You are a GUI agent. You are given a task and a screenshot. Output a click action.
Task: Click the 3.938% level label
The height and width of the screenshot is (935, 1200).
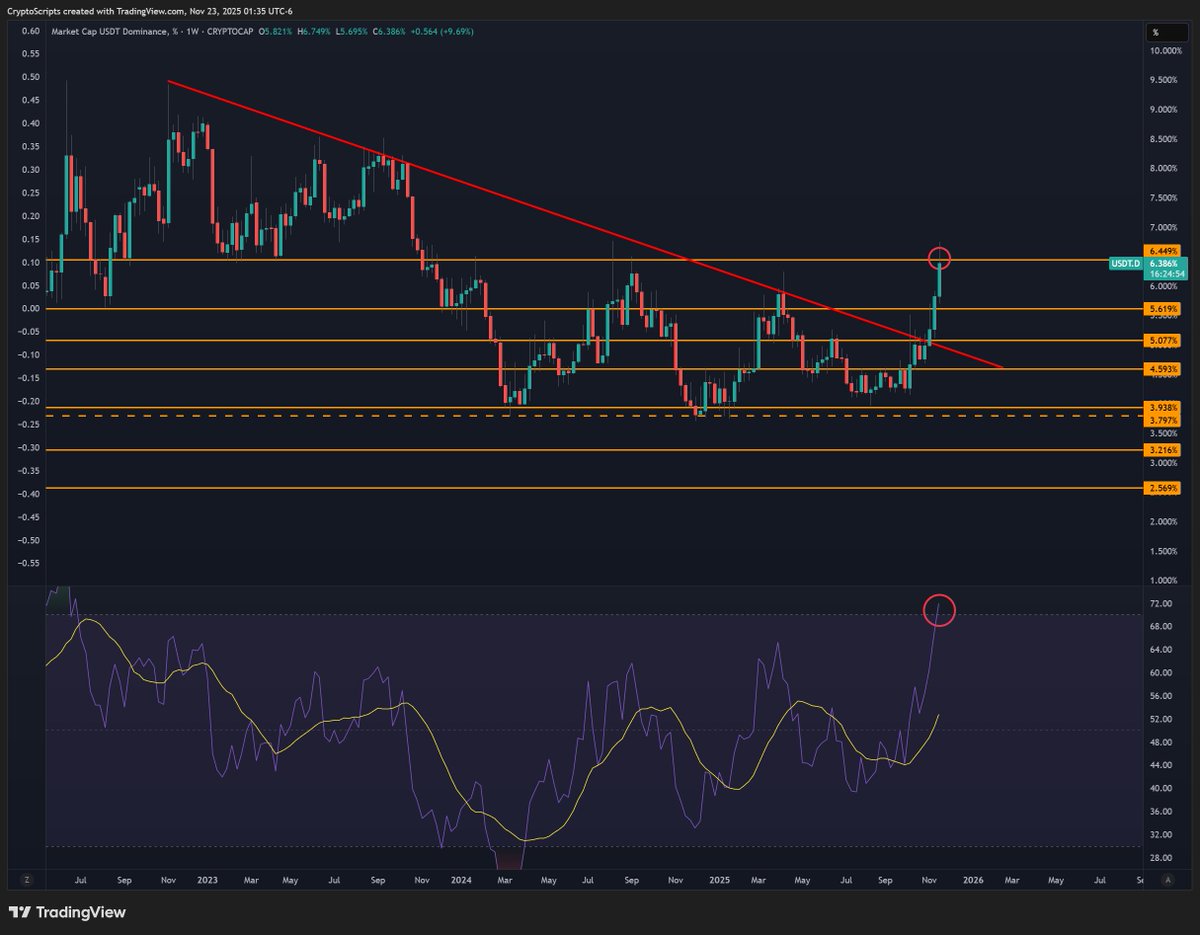coord(1164,408)
